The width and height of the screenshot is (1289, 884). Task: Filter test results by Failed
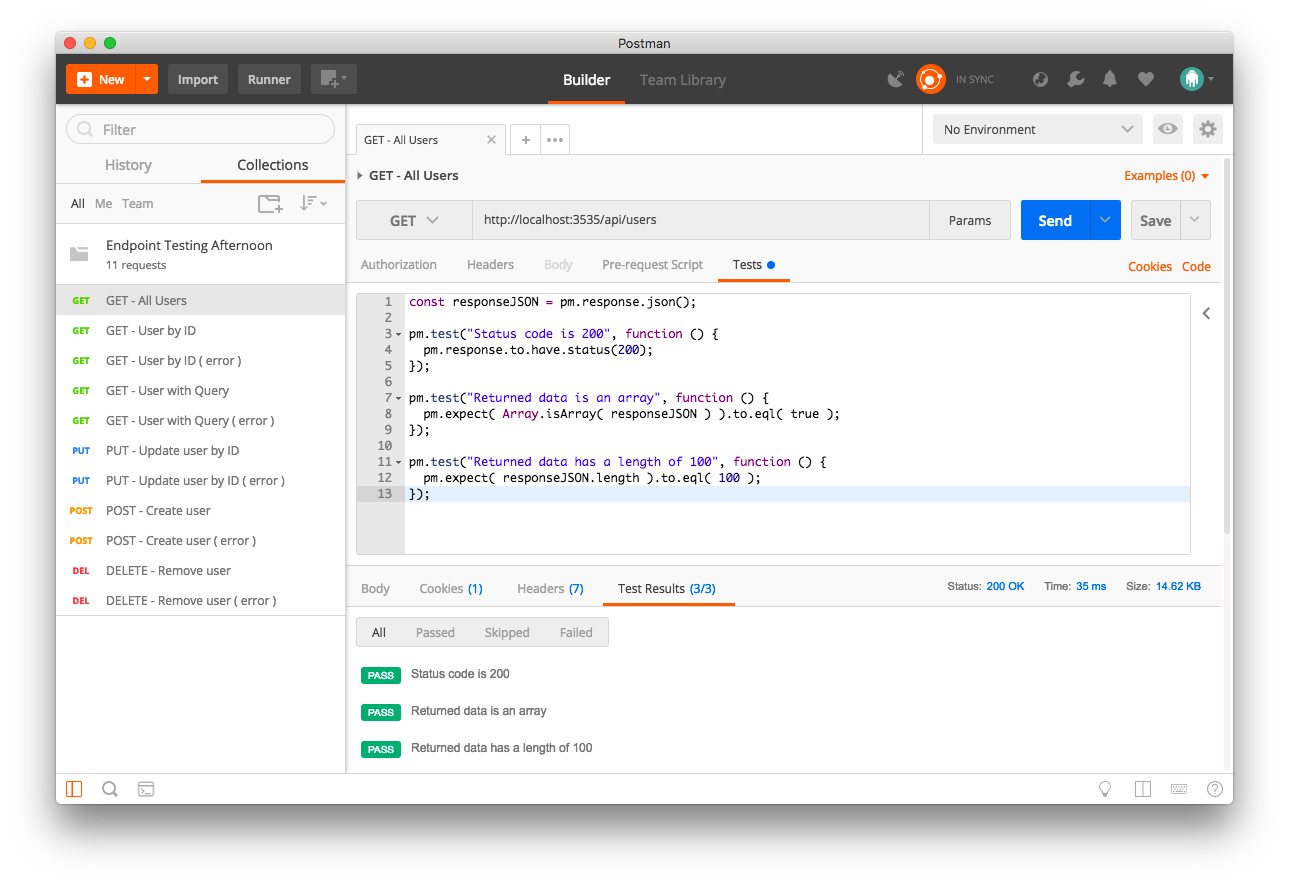[x=576, y=632]
